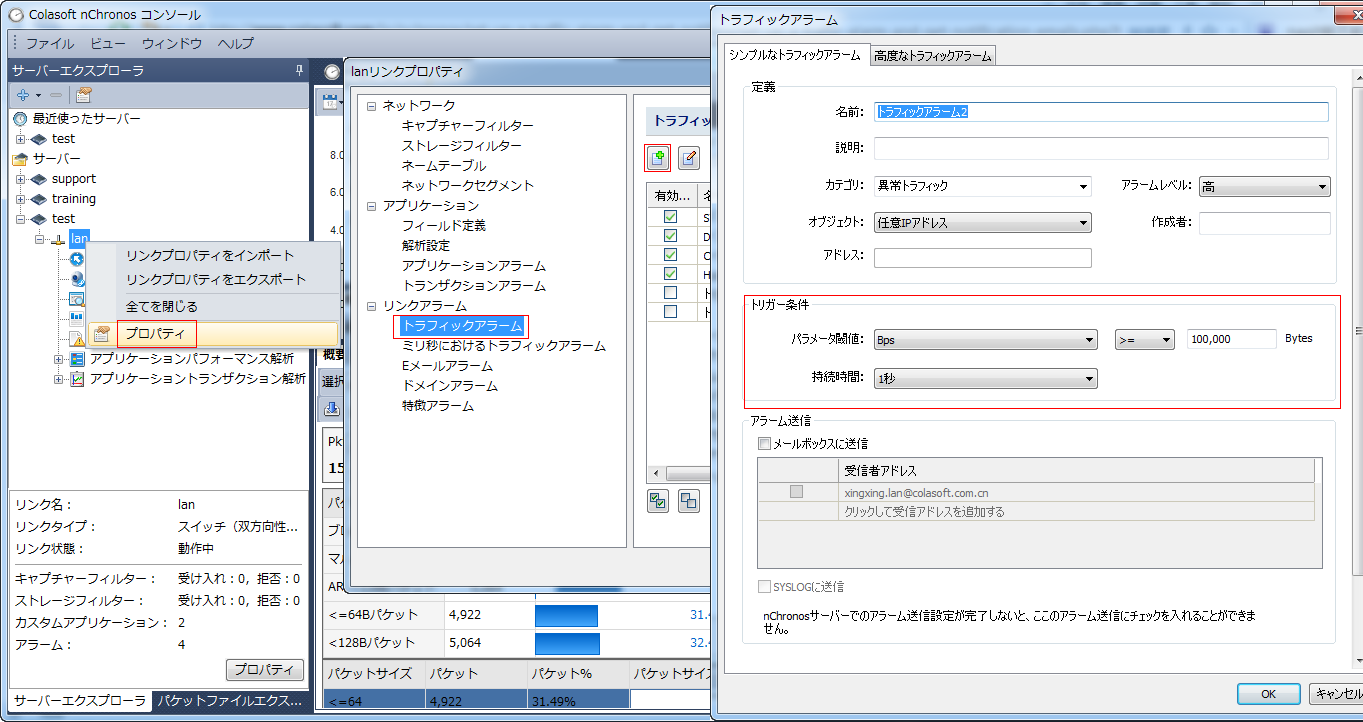Image resolution: width=1363 pixels, height=722 pixels.
Task: Switch to the 高度なトラフィックアラーム tab
Action: tap(932, 56)
